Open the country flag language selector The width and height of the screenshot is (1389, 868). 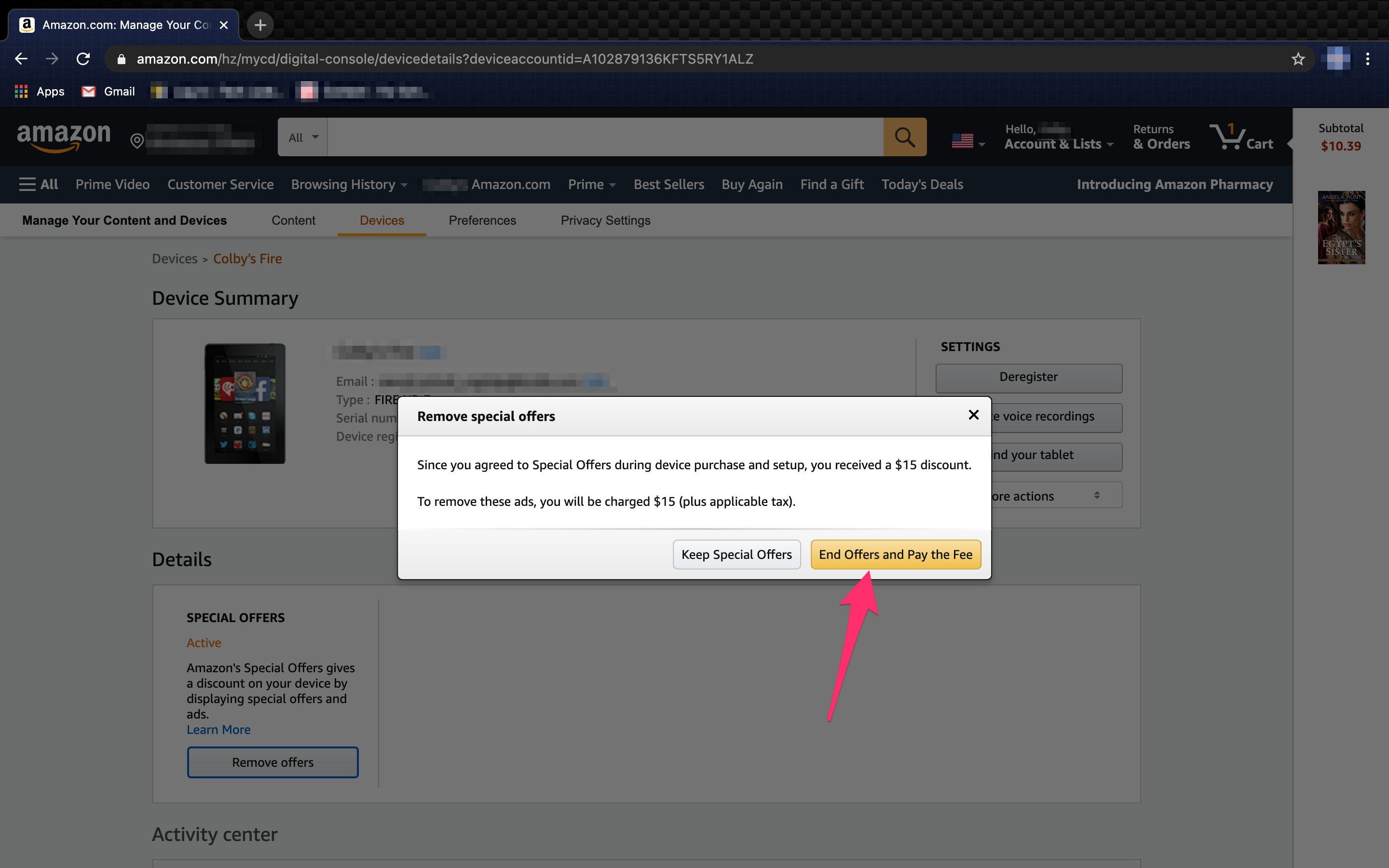[967, 141]
